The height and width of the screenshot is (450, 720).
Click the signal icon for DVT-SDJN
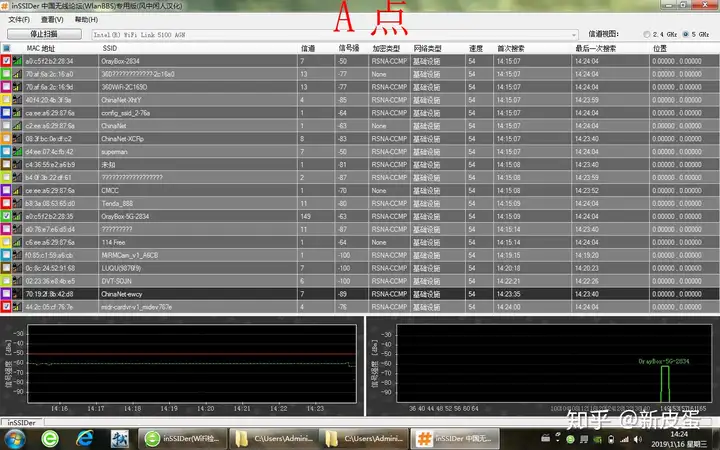(17, 281)
